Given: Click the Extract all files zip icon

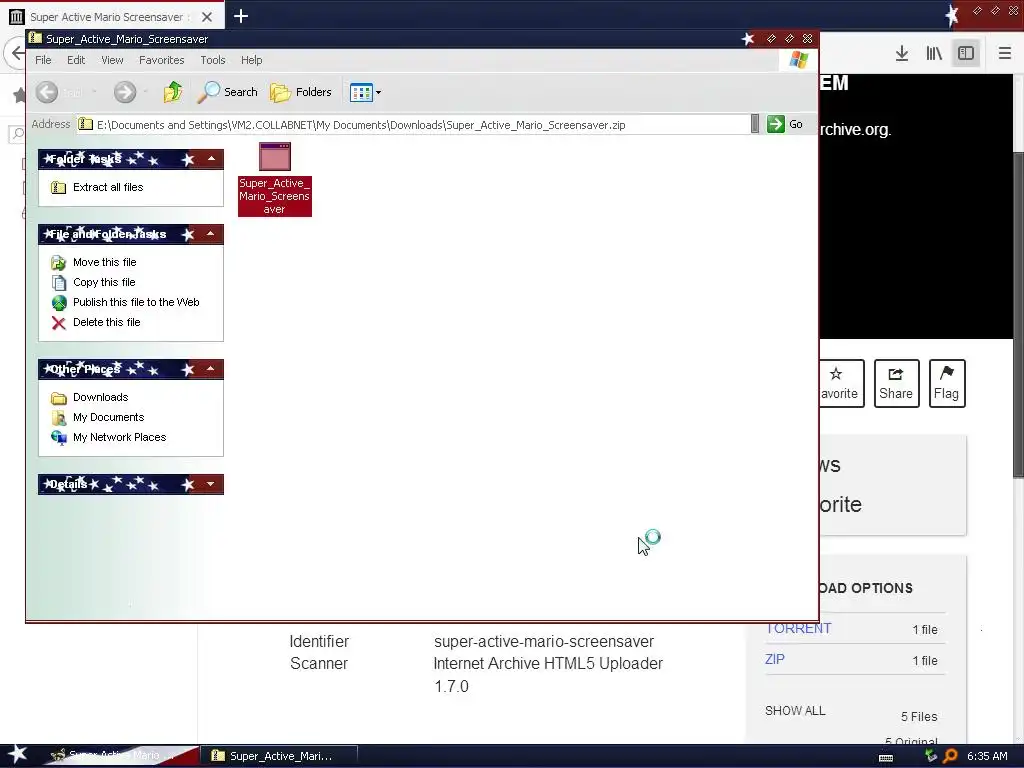Looking at the screenshot, I should 59,187.
